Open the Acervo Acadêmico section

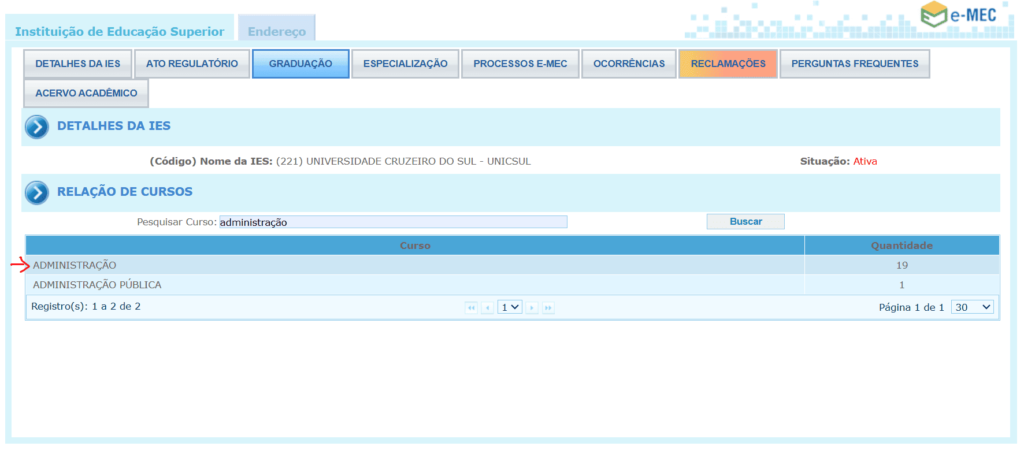(86, 93)
